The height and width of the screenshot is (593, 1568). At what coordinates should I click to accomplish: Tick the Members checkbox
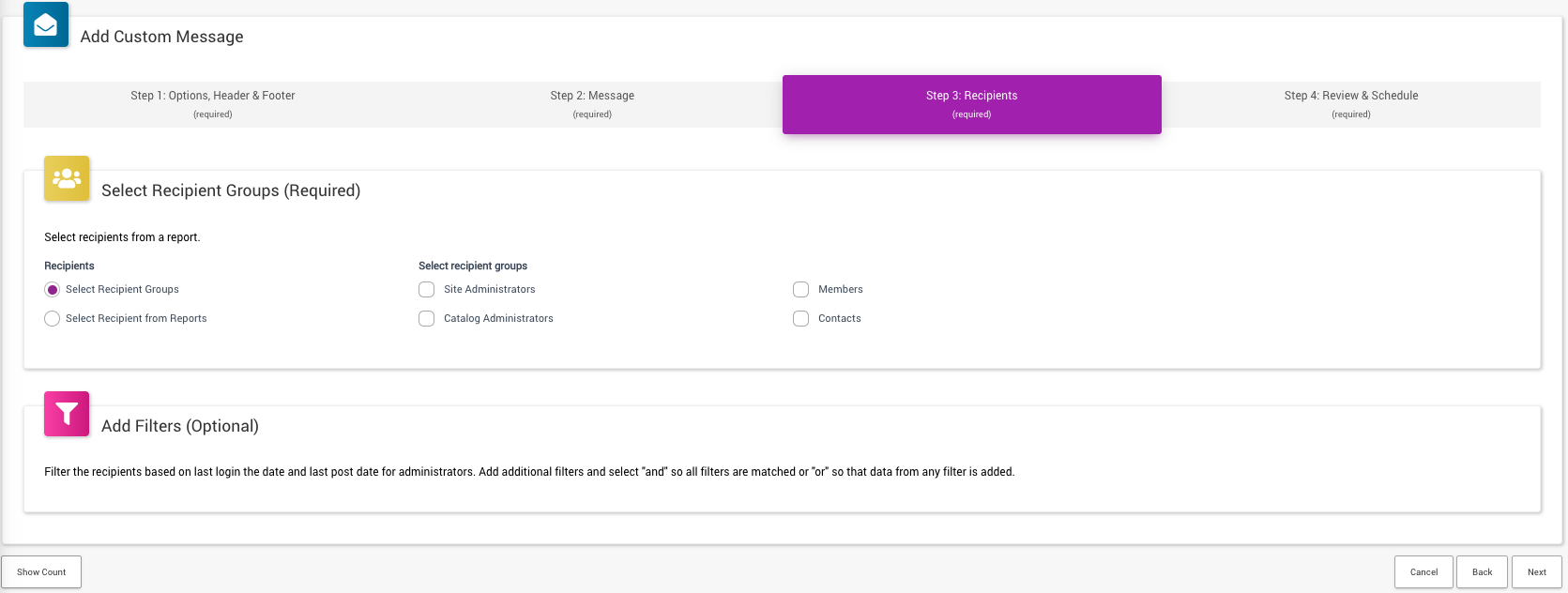(801, 290)
